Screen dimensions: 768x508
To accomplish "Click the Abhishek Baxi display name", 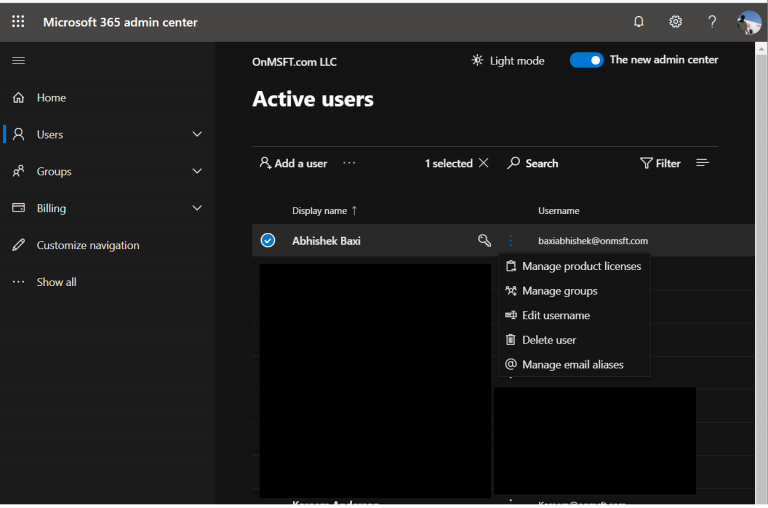I will point(326,241).
